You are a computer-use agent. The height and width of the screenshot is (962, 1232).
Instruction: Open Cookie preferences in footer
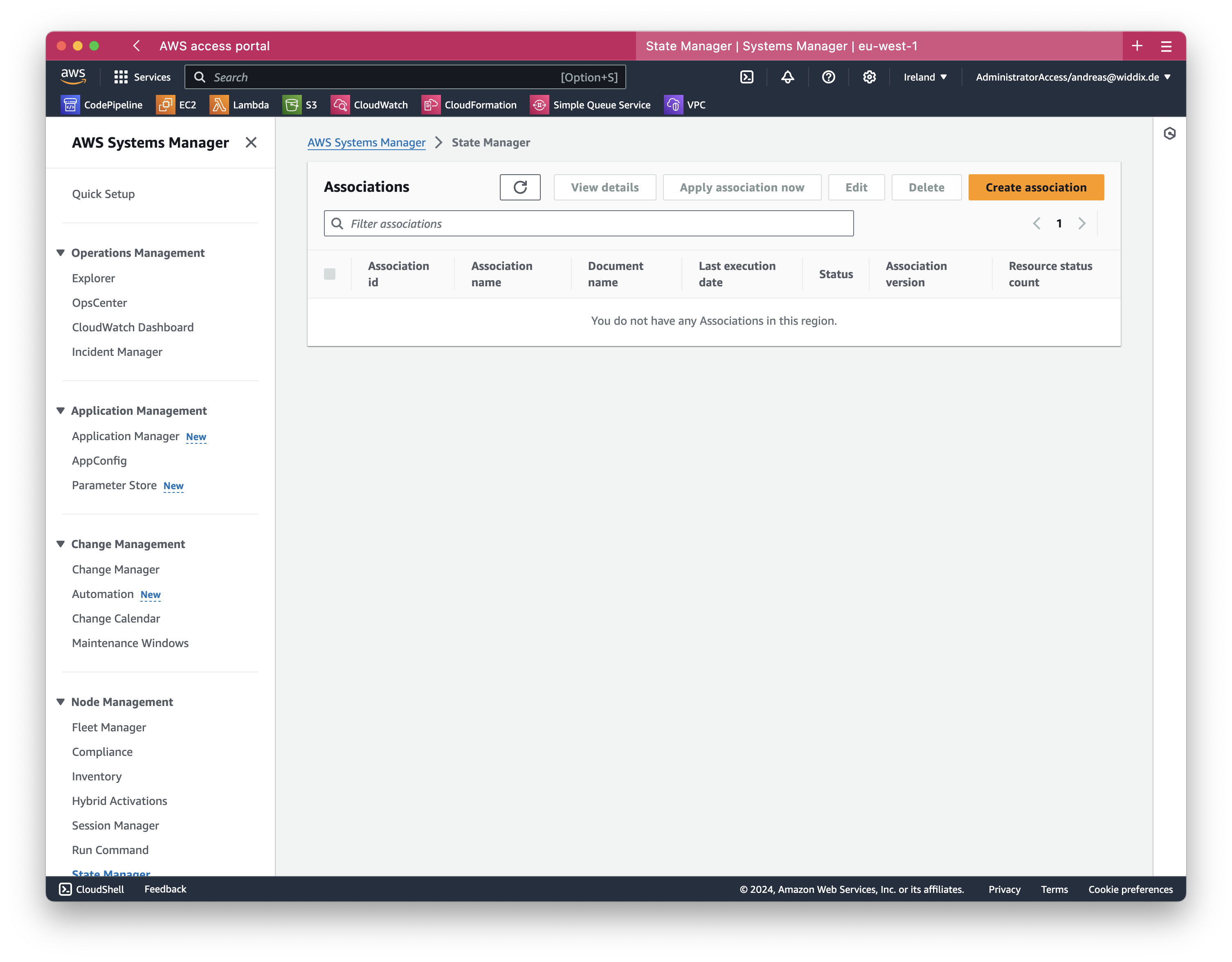pyautogui.click(x=1131, y=889)
